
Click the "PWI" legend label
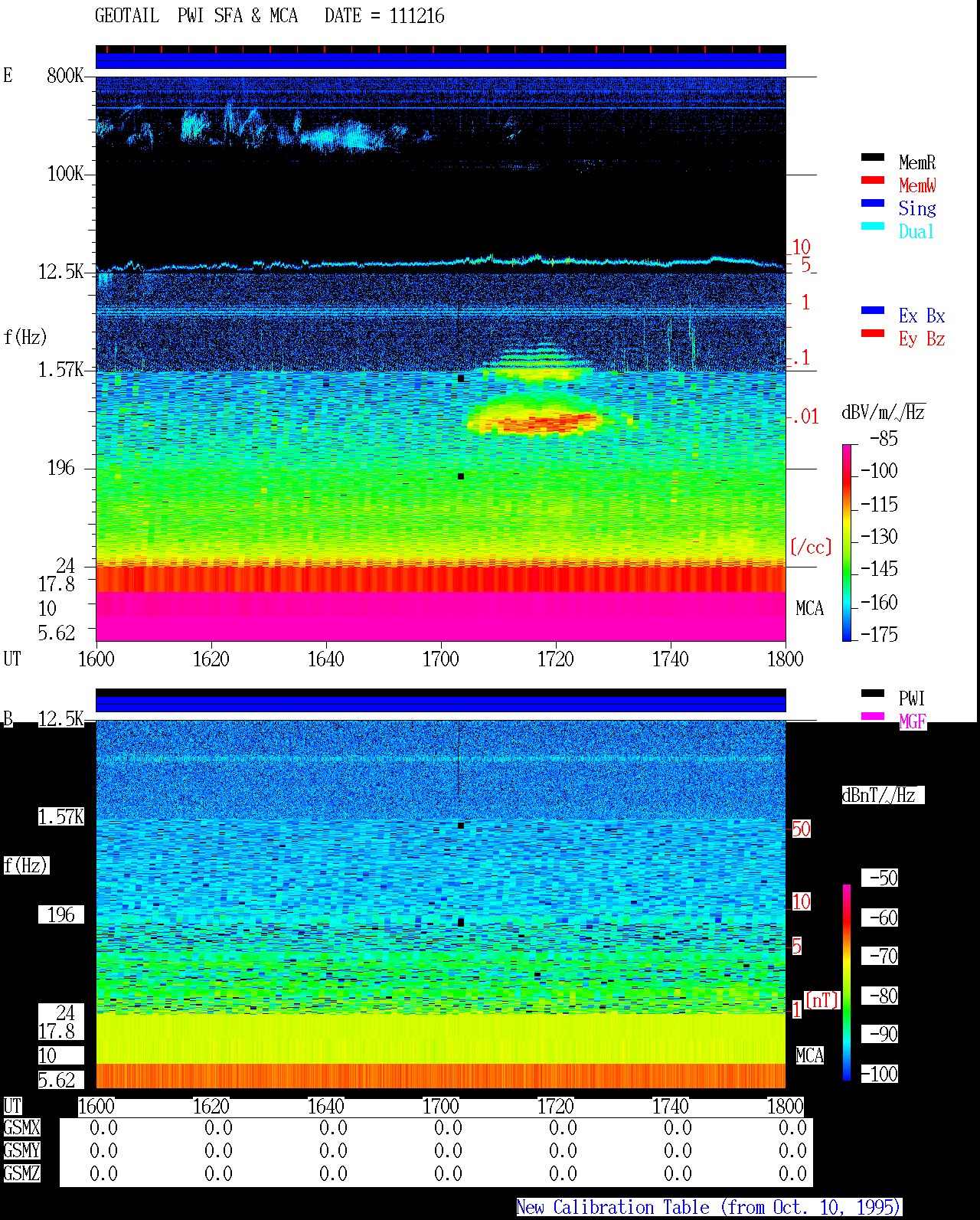pos(912,698)
